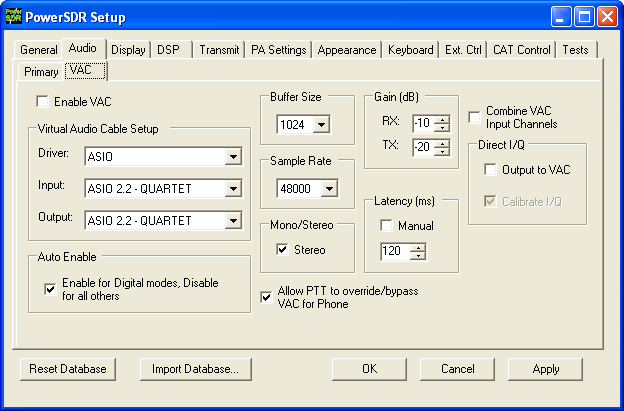Toggle the Stereo checkbox
The height and width of the screenshot is (411, 624).
coord(283,249)
